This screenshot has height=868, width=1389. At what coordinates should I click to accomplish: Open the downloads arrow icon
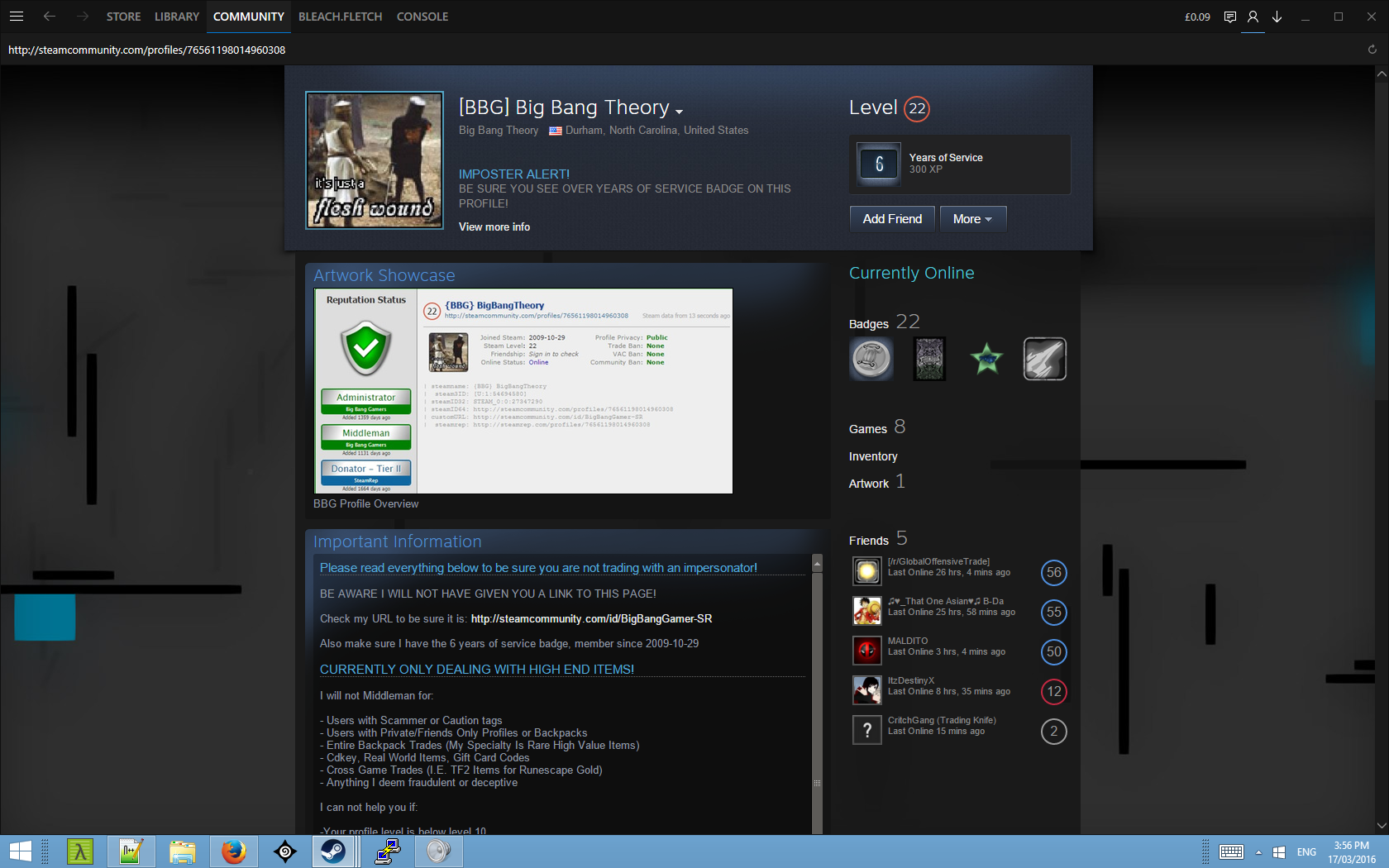pos(1277,17)
